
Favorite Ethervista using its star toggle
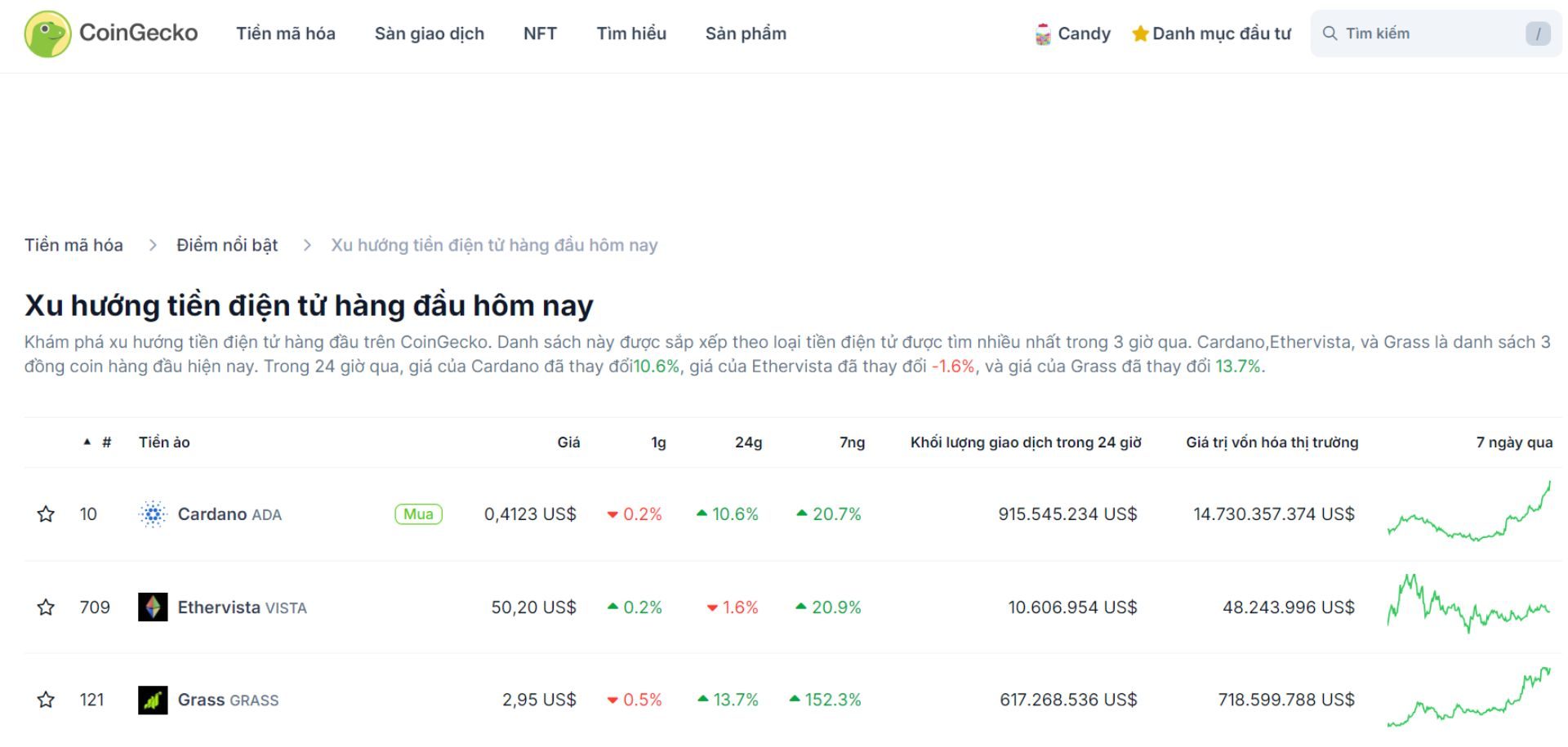46,607
